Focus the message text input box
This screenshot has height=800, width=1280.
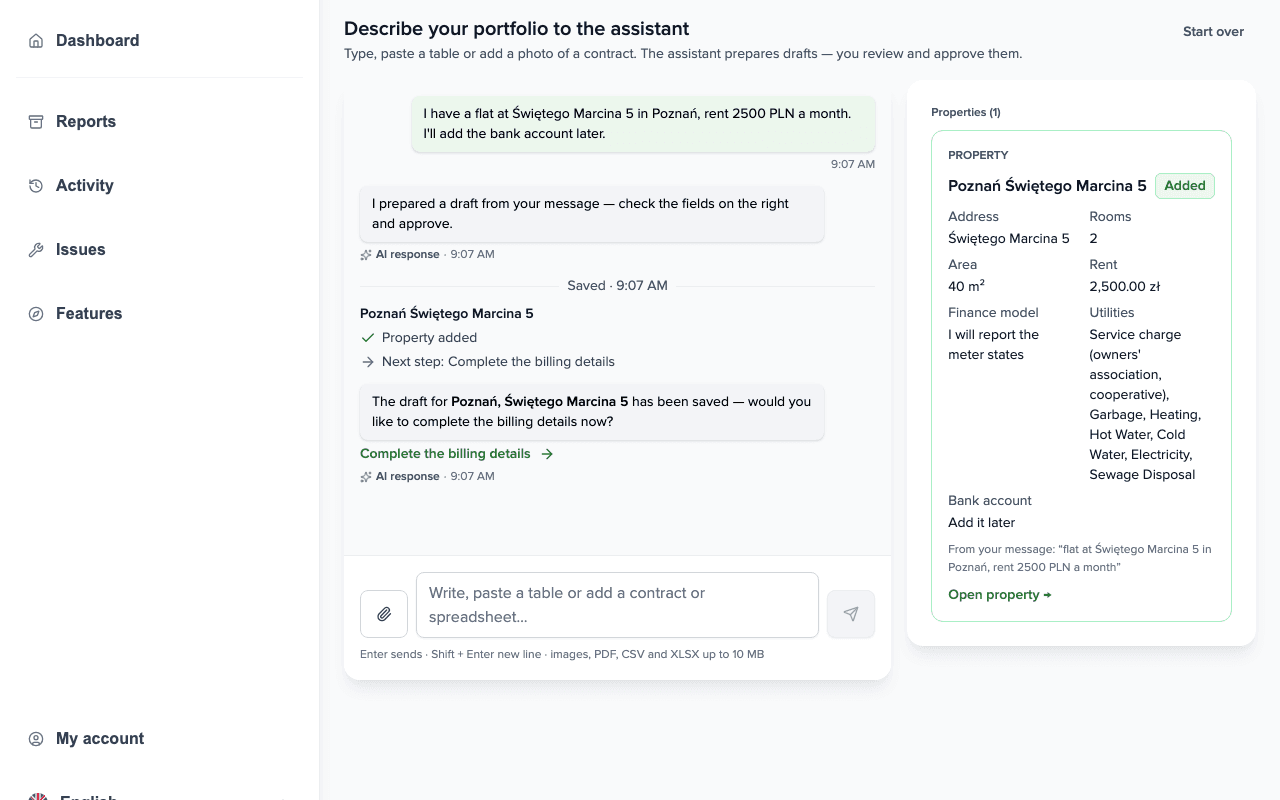pyautogui.click(x=617, y=605)
